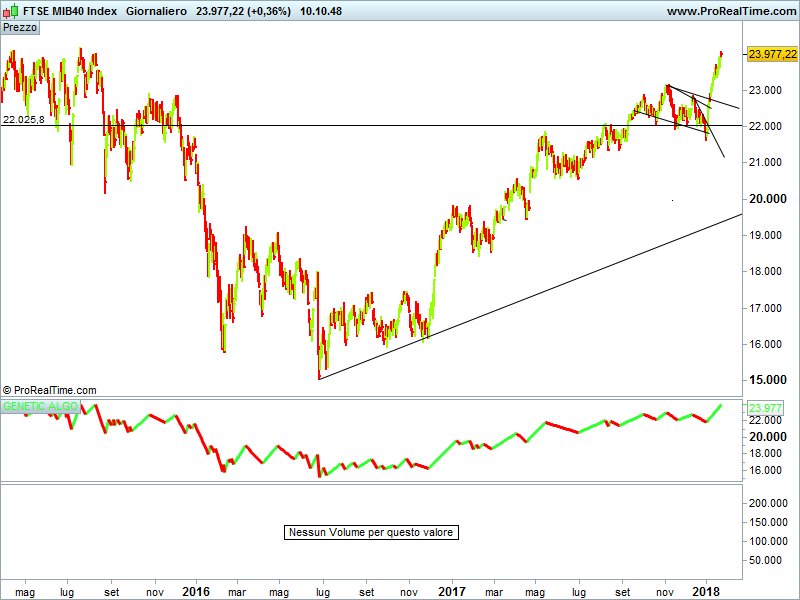Click the 2018 year marker on time axis
The image size is (800, 600).
click(707, 591)
